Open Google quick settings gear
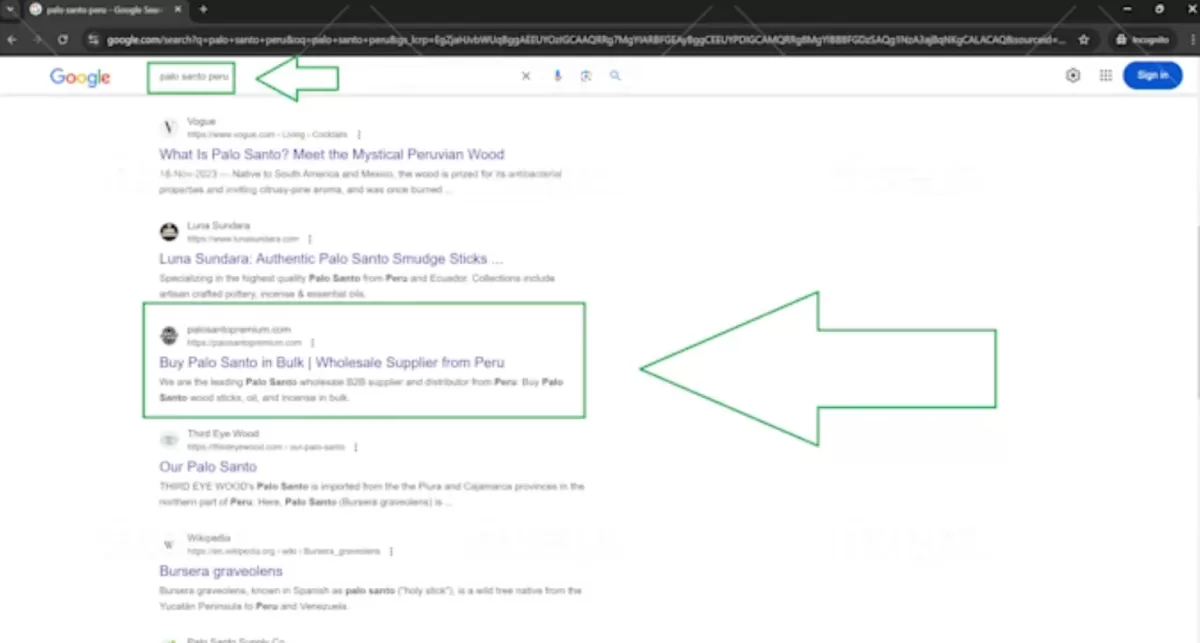The height and width of the screenshot is (643, 1200). (x=1073, y=75)
